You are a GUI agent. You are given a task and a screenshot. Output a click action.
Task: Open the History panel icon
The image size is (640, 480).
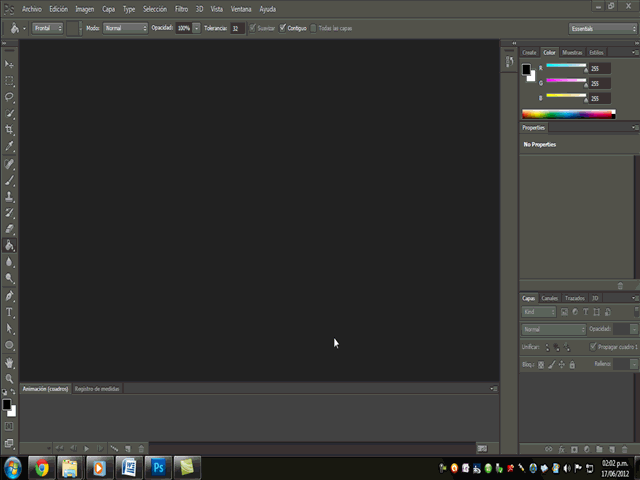click(x=509, y=62)
